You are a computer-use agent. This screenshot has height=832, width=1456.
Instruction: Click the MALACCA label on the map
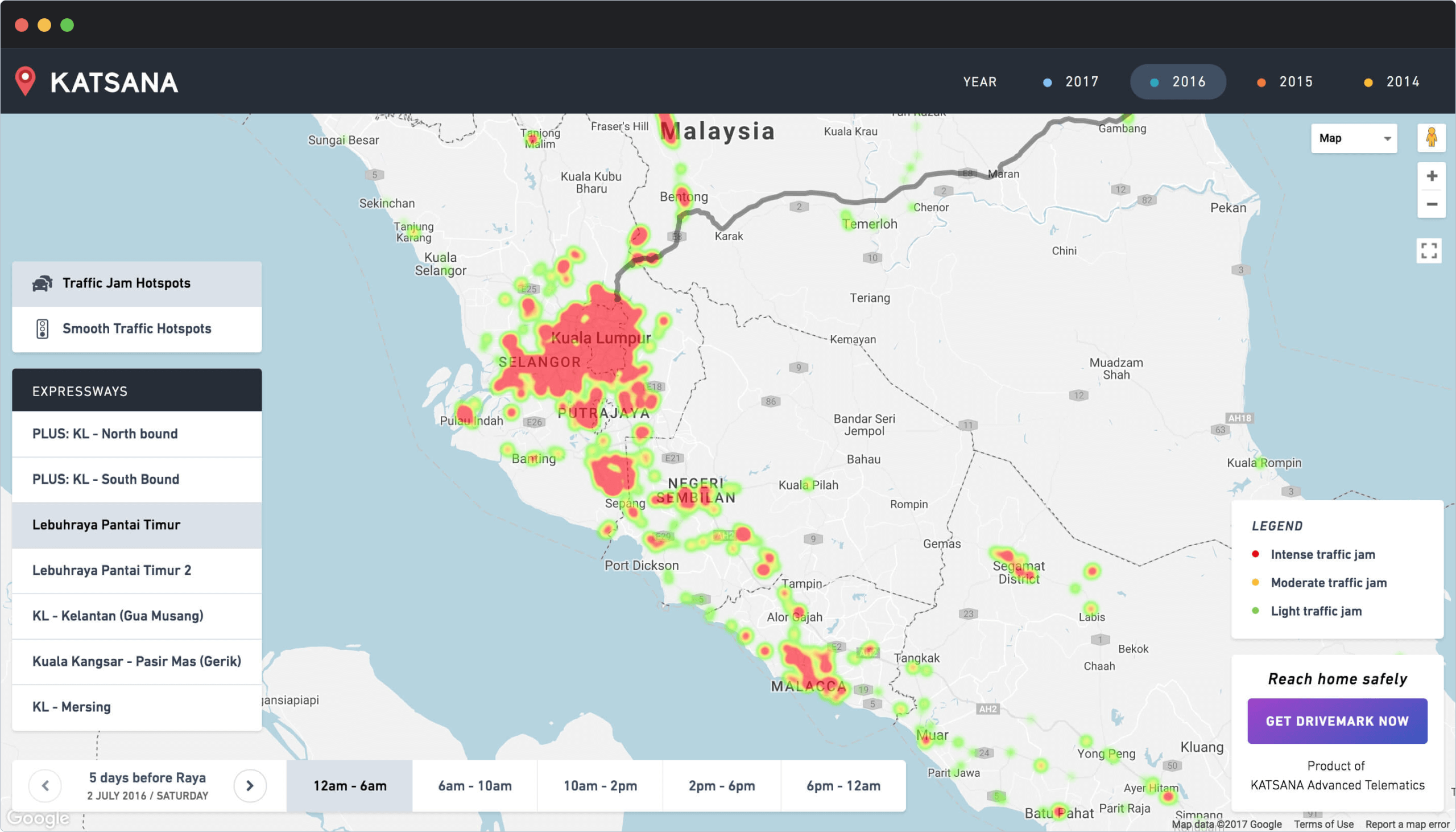click(809, 686)
